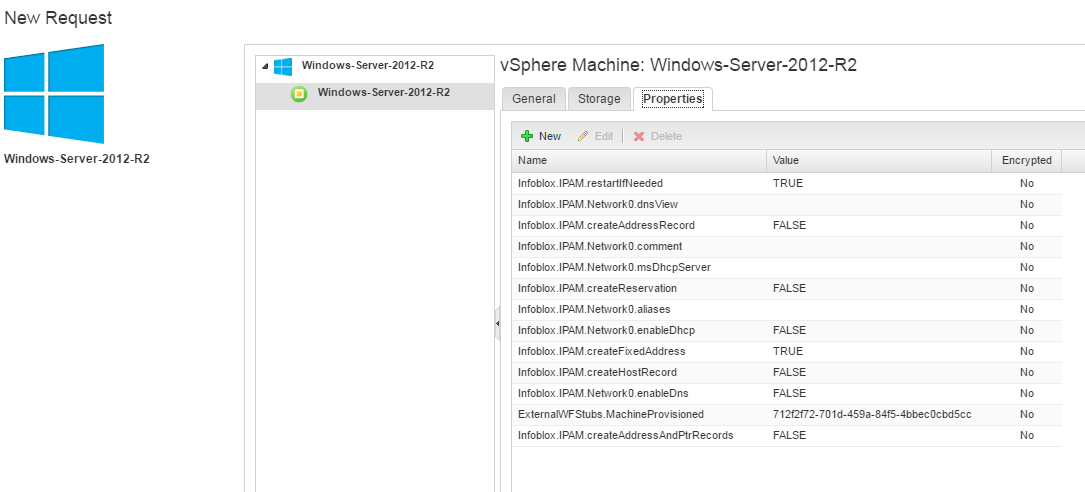
Task: Click the FALSE value of createHostRecord
Action: (x=790, y=372)
